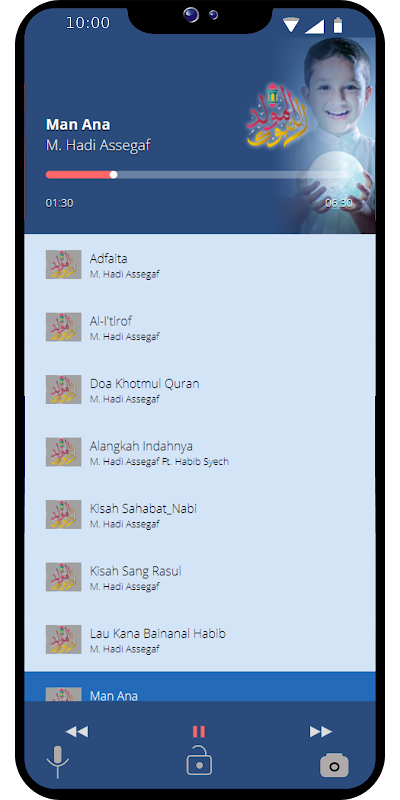Image resolution: width=400 pixels, height=800 pixels.
Task: Play Doa Khotmul Quran track
Action: tap(200, 390)
